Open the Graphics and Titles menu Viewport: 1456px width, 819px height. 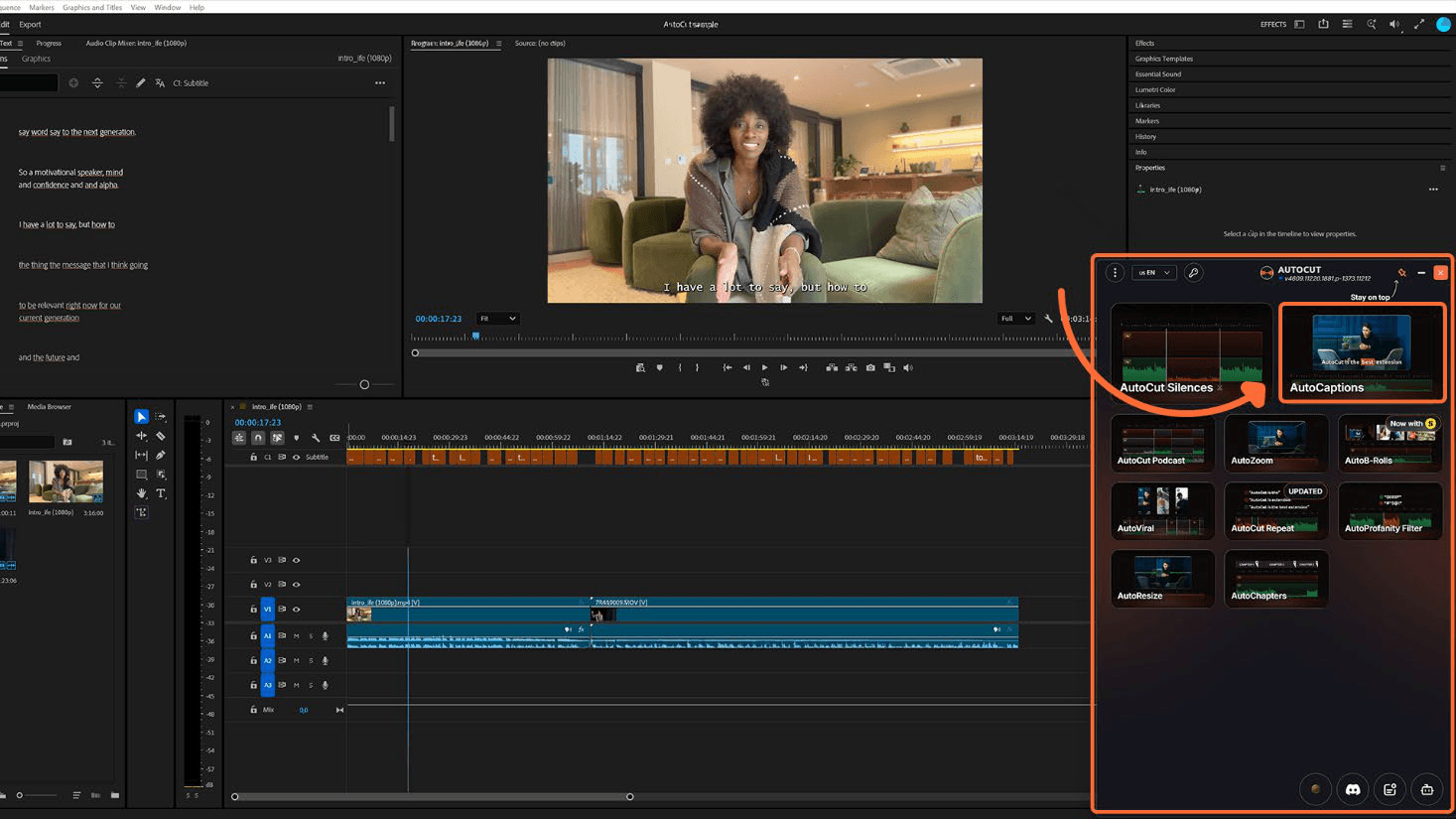pyautogui.click(x=92, y=7)
